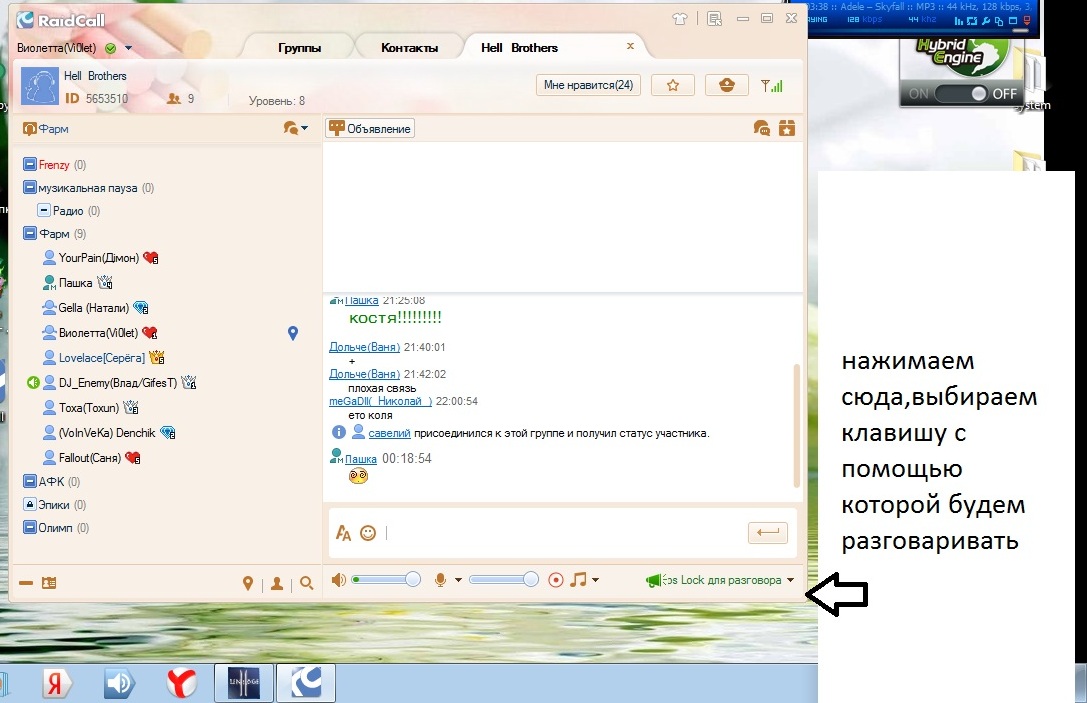This screenshot has width=1087, height=703.
Task: Locate myself with the bottom pin icon
Action: pos(248,584)
